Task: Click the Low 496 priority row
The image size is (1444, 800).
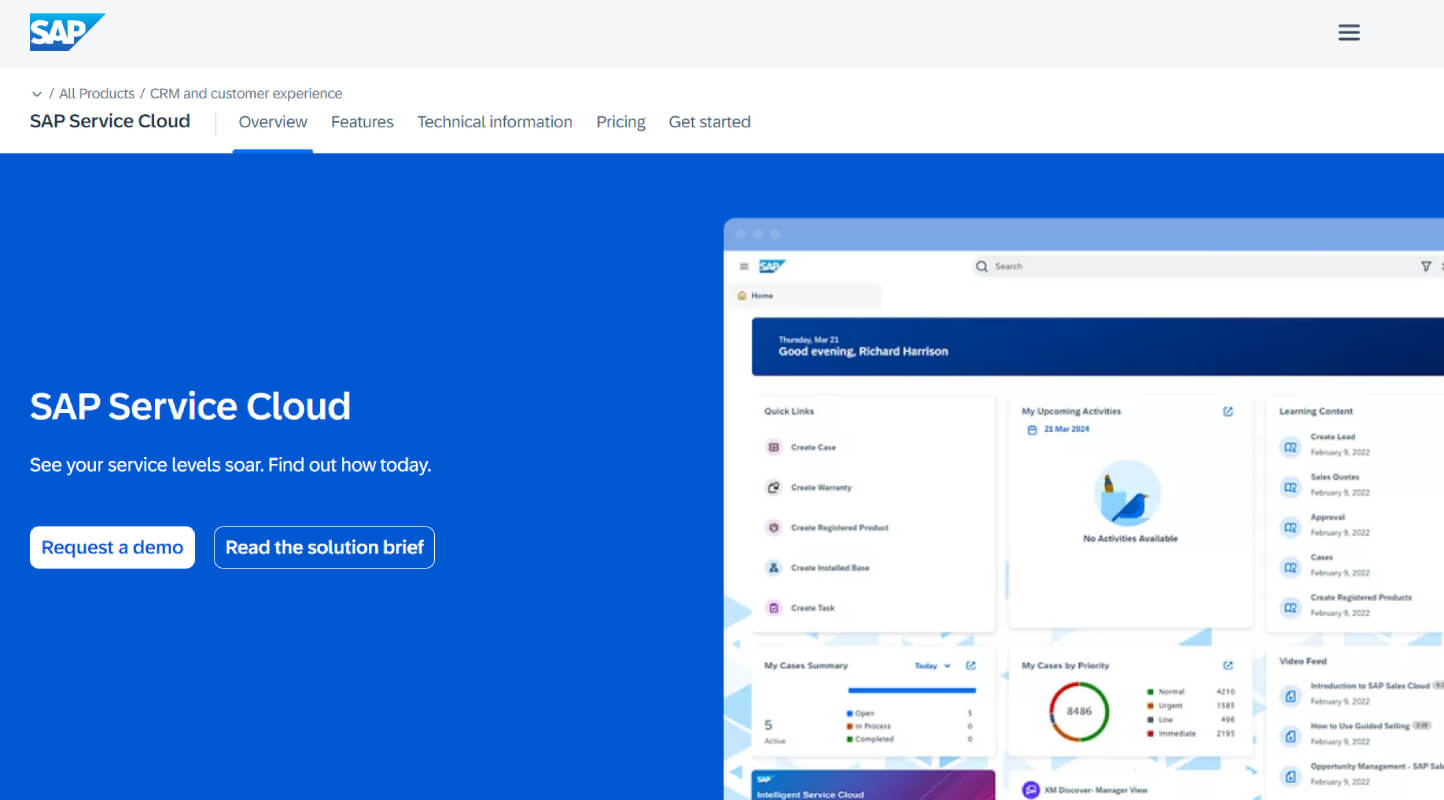Action: click(x=1191, y=720)
